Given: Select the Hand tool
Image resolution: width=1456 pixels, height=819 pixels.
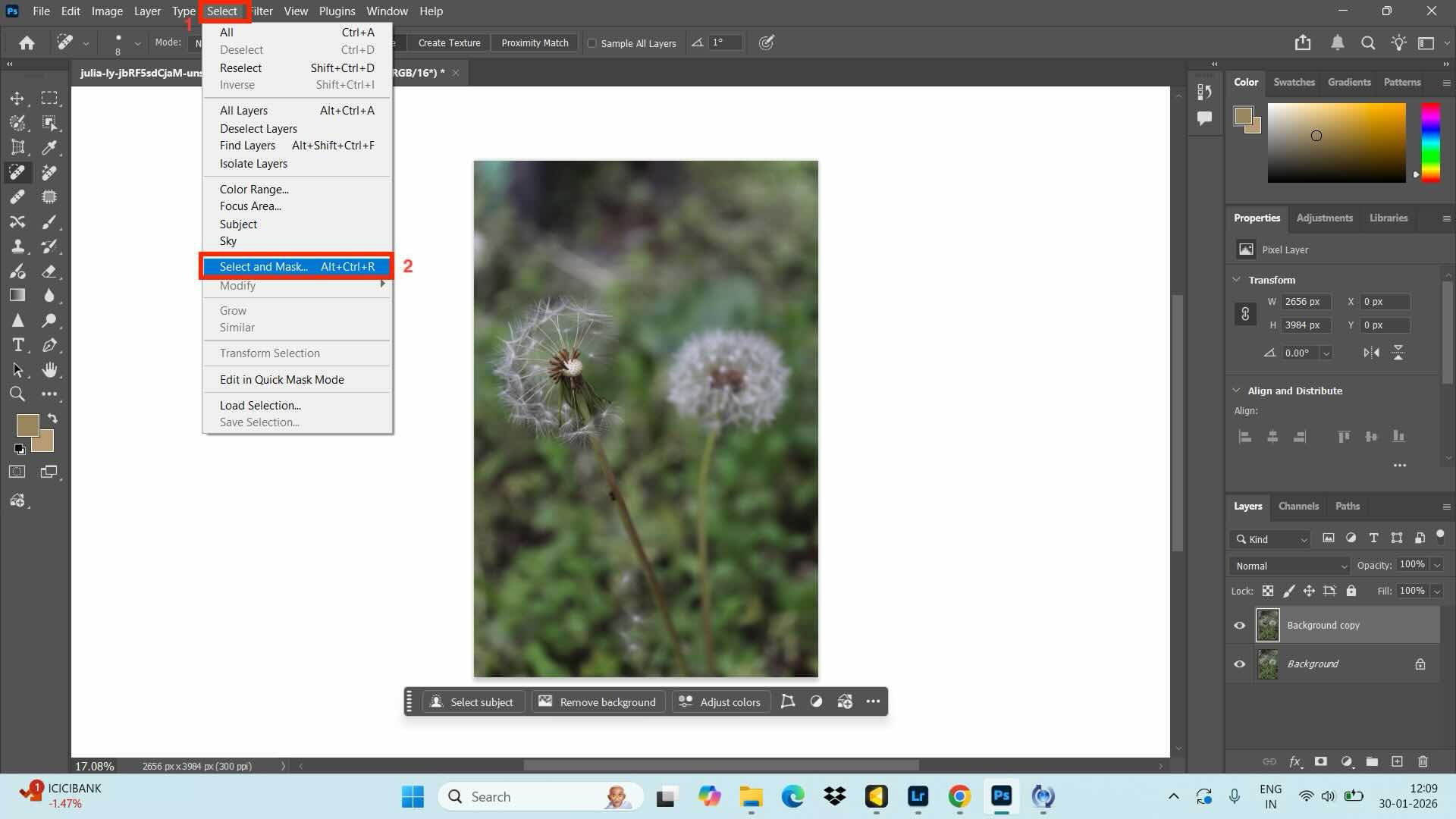Looking at the screenshot, I should [x=50, y=370].
